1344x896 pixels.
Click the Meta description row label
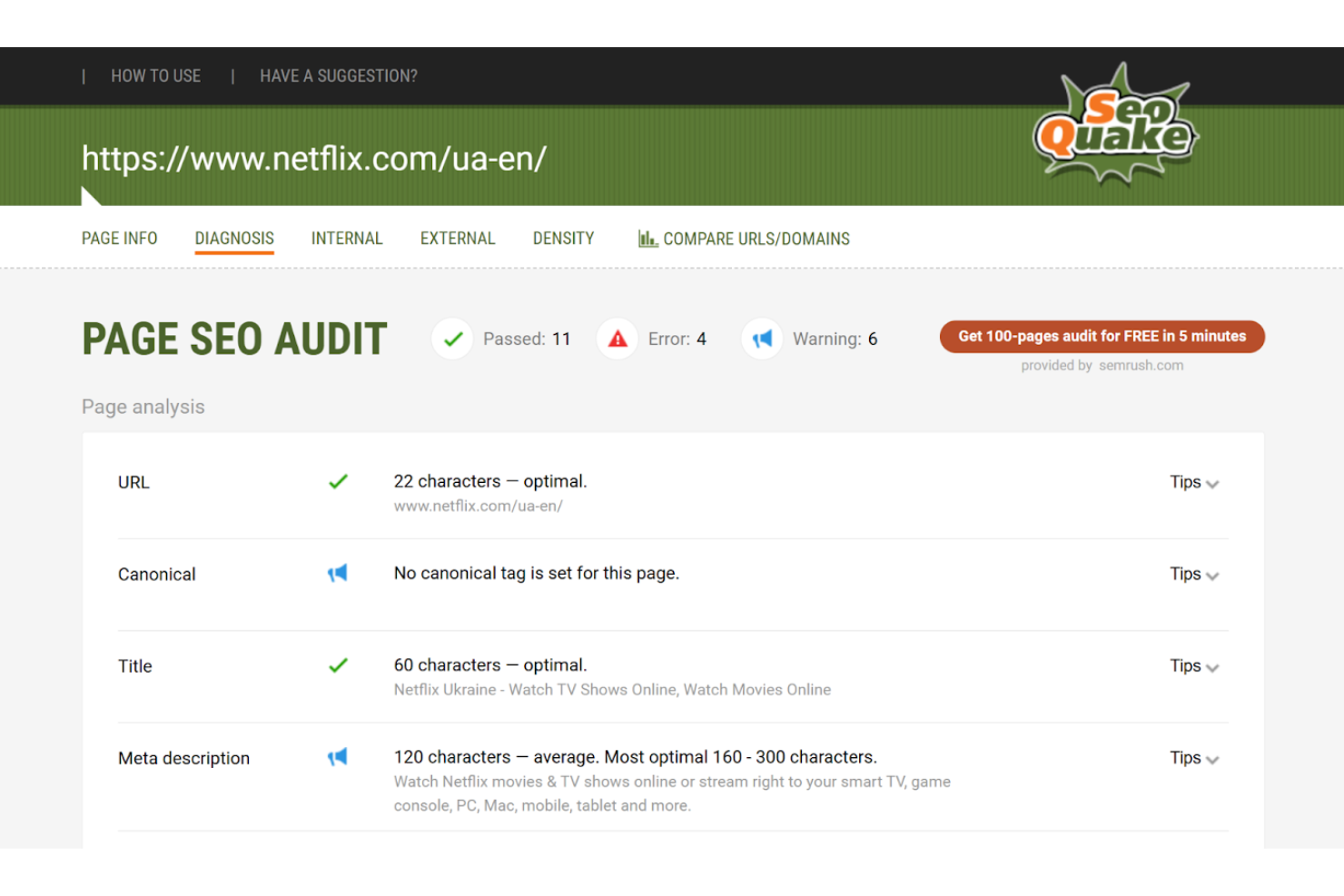(x=183, y=758)
